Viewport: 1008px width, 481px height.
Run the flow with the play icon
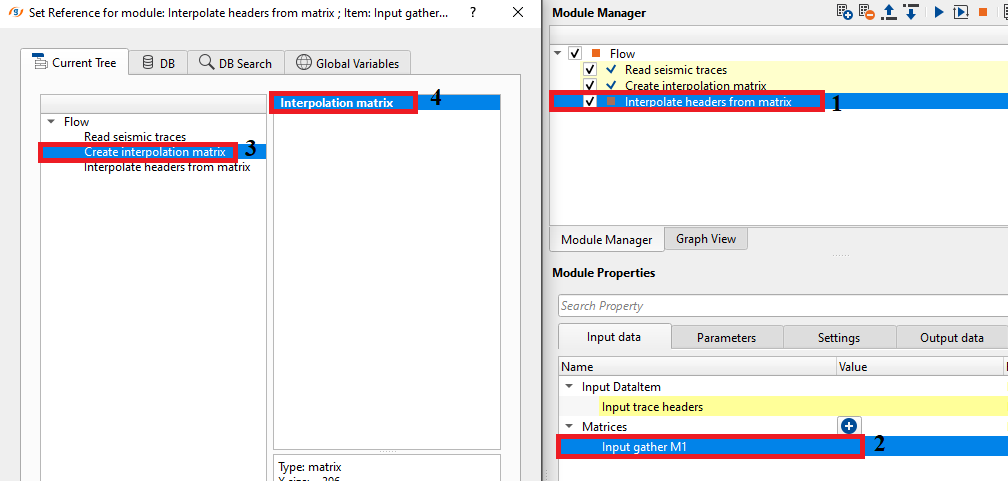(939, 12)
